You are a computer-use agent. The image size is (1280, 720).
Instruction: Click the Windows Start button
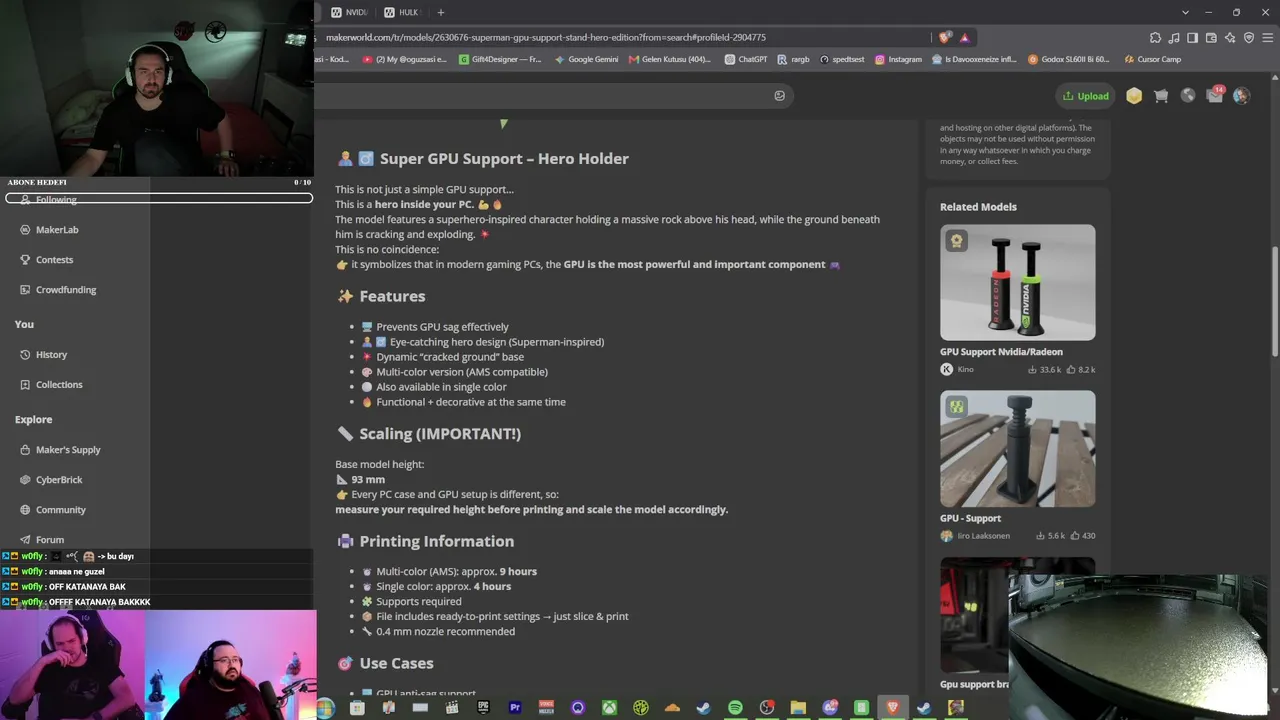325,708
